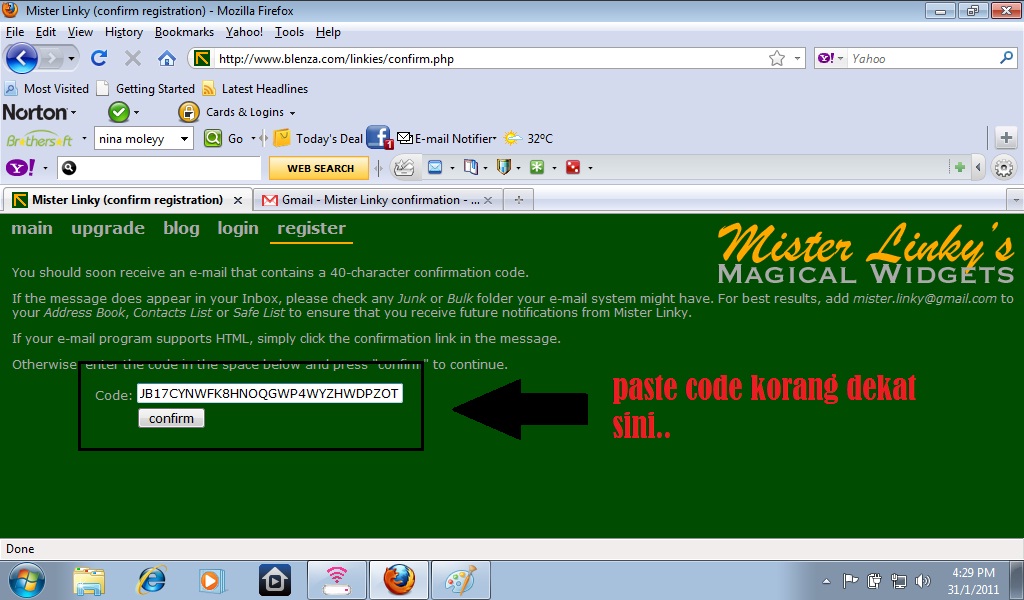
Task: Add a toolbar button with green plus
Action: [x=959, y=168]
